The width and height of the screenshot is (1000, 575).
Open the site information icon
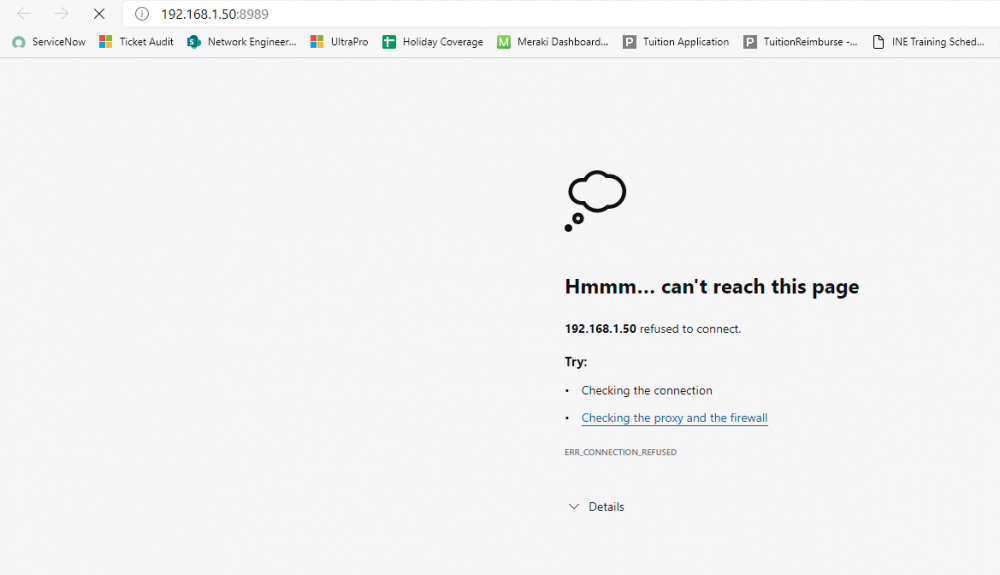coord(142,13)
